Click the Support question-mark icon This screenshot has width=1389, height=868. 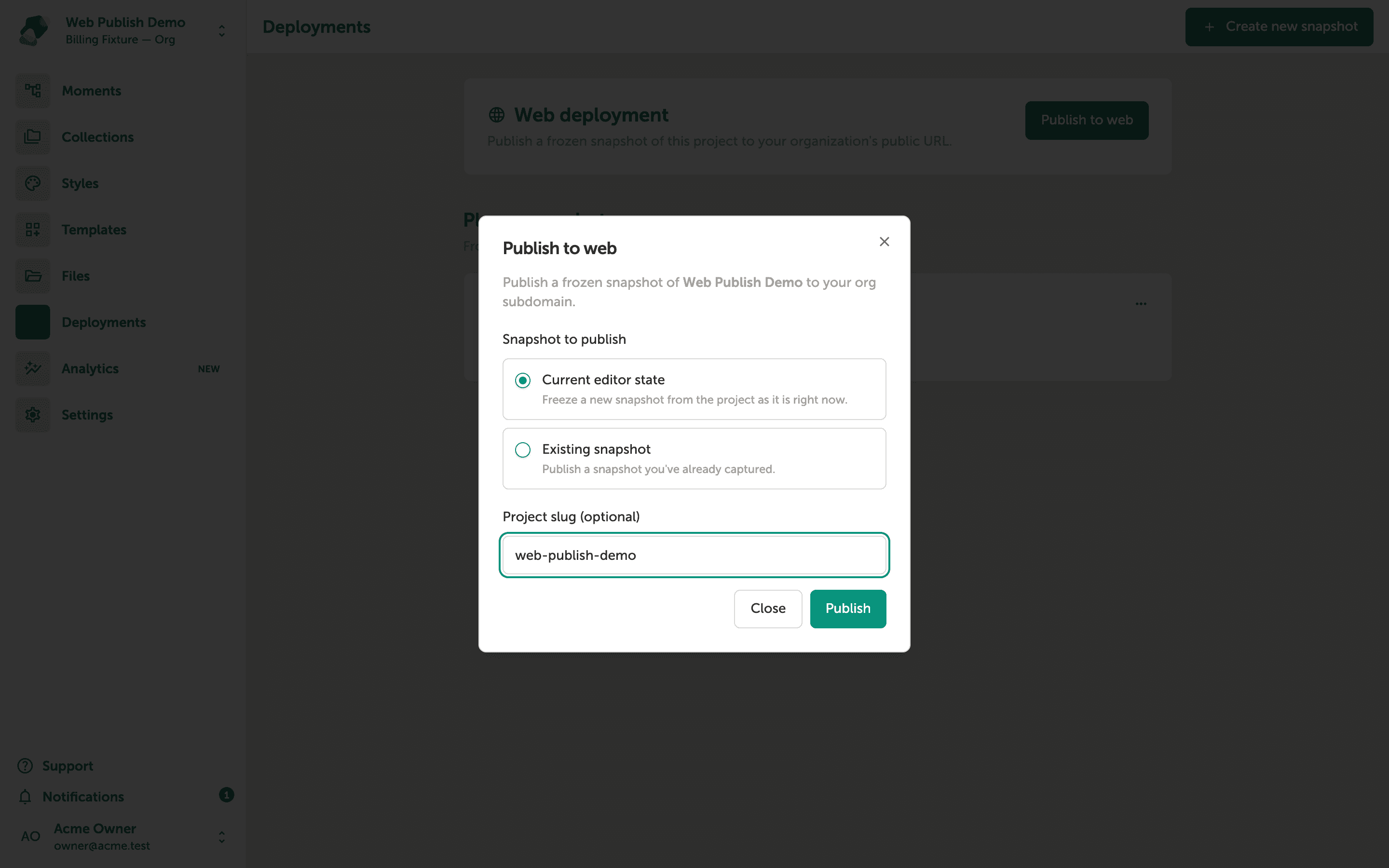pyautogui.click(x=25, y=766)
